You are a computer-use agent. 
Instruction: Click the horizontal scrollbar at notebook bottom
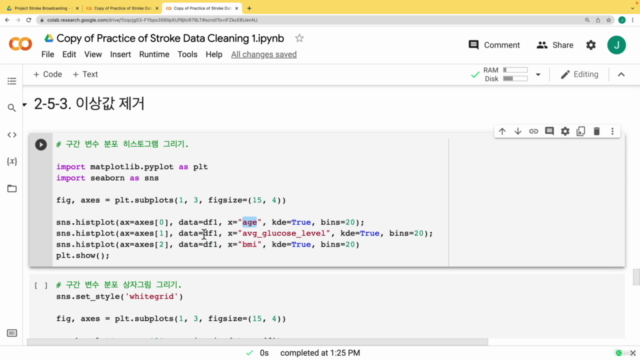[258, 342]
